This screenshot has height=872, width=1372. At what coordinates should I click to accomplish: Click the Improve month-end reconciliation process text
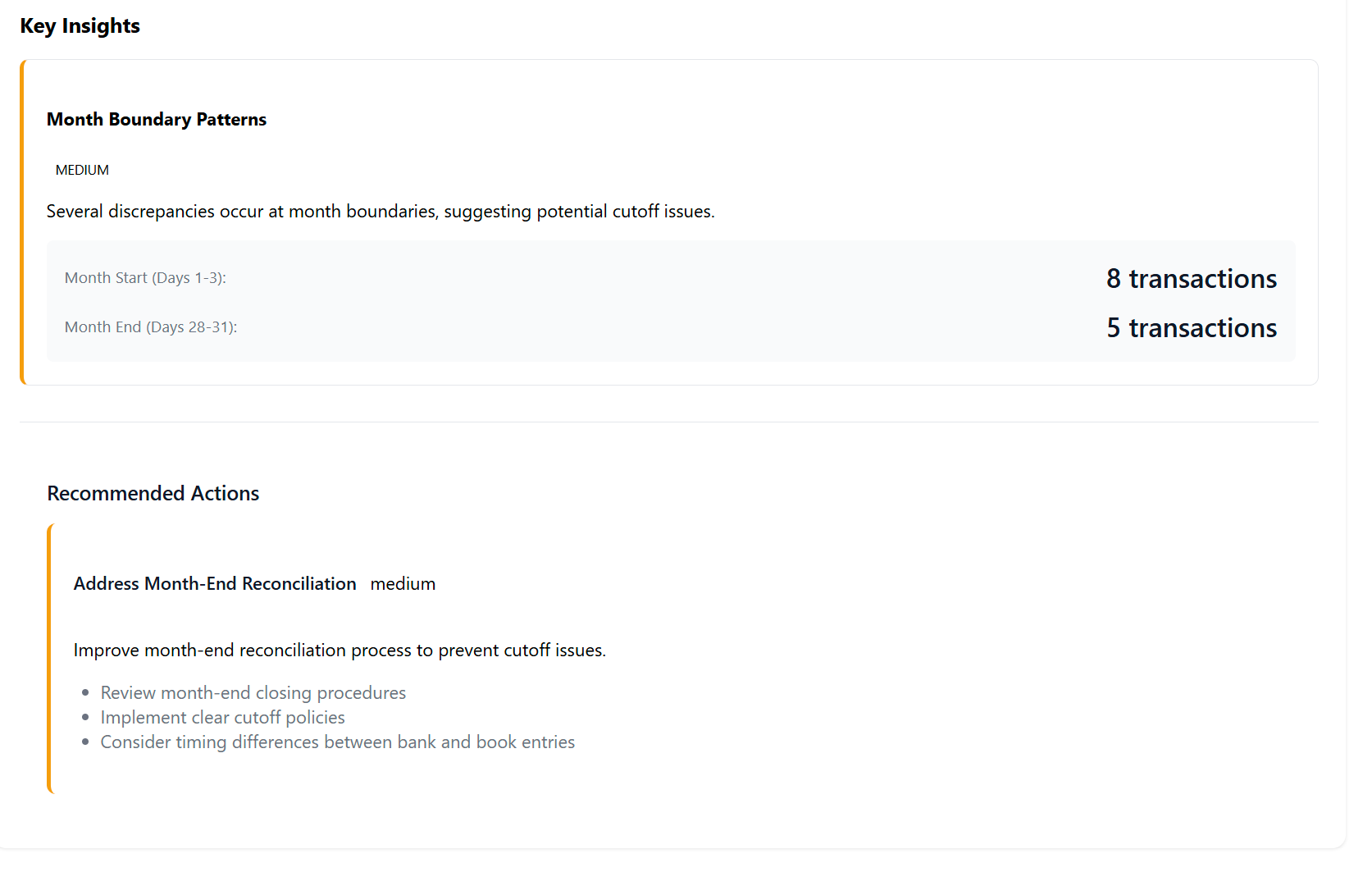[340, 651]
